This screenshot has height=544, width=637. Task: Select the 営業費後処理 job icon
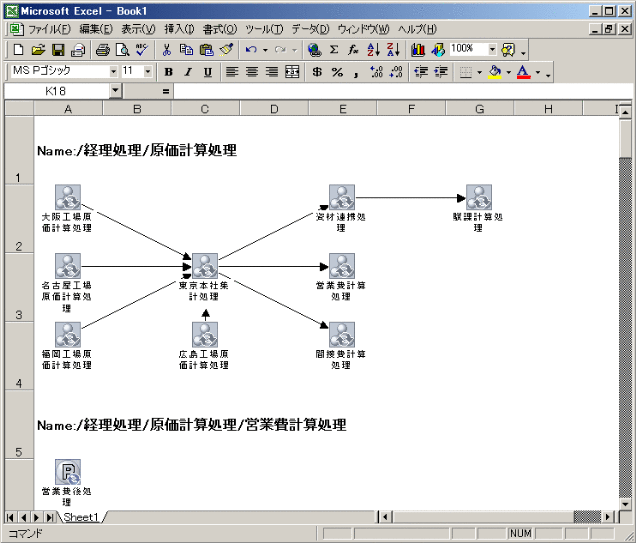pos(68,472)
